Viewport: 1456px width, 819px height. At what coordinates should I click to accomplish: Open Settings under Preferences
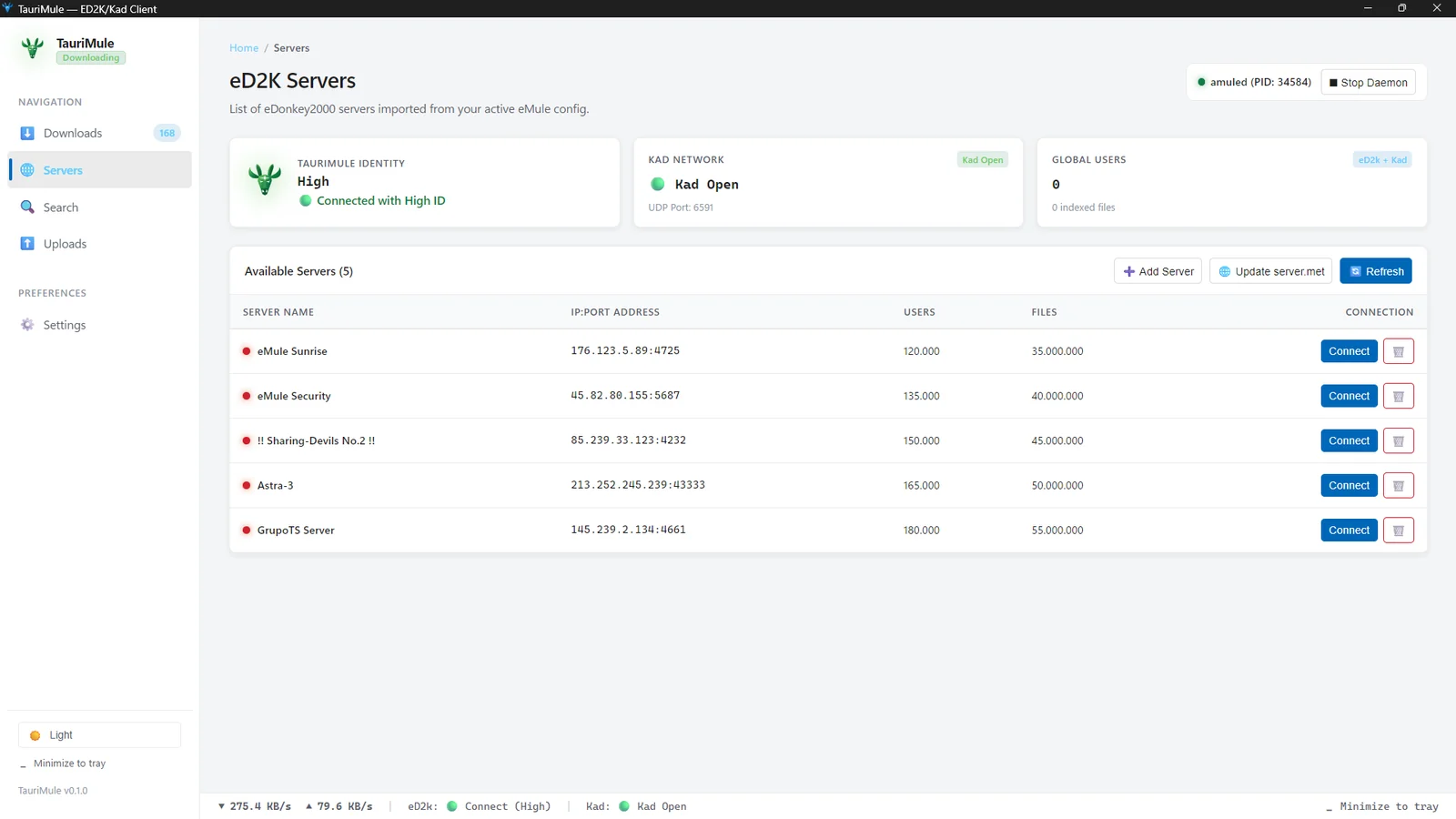click(100, 325)
